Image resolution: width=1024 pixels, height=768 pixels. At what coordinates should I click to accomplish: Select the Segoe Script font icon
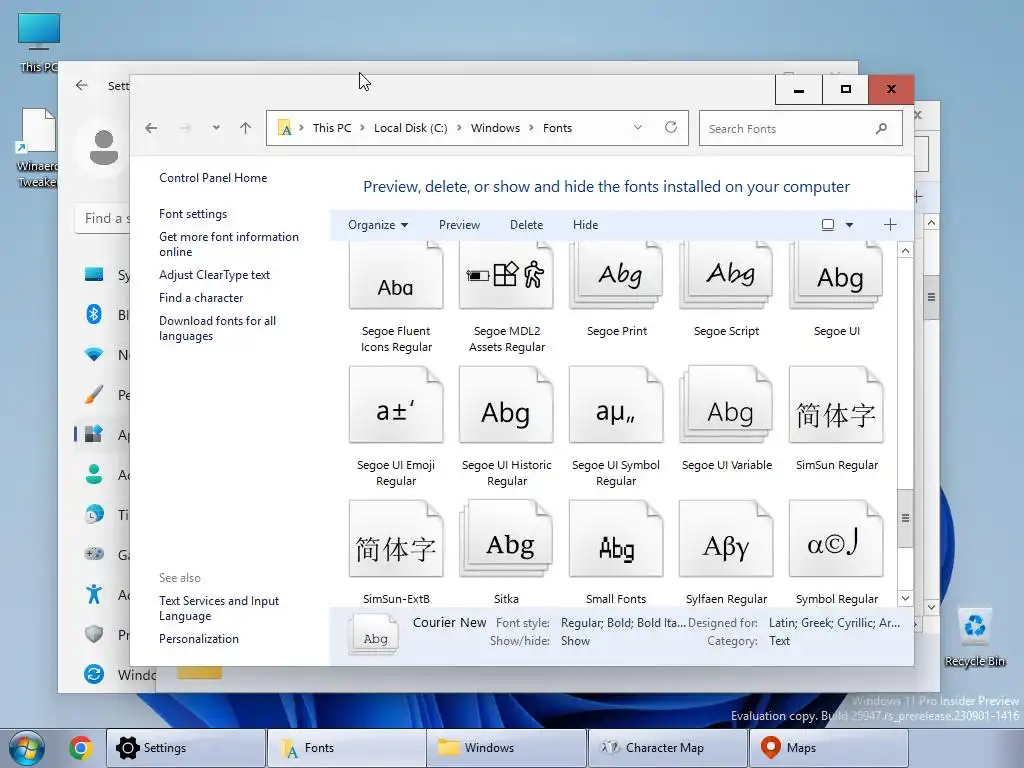(x=726, y=275)
